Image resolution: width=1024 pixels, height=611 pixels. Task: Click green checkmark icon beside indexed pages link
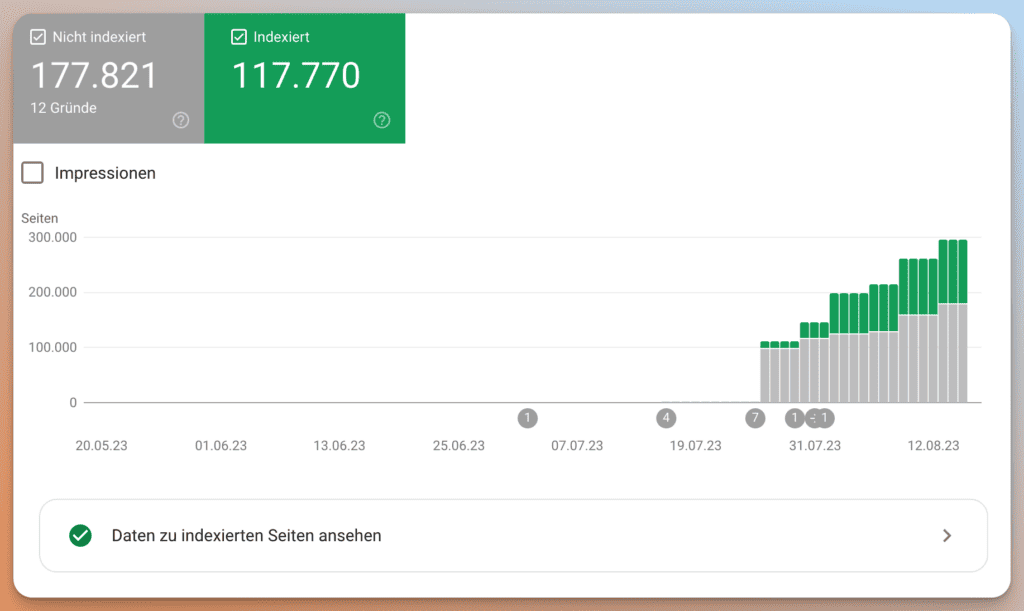click(x=81, y=535)
